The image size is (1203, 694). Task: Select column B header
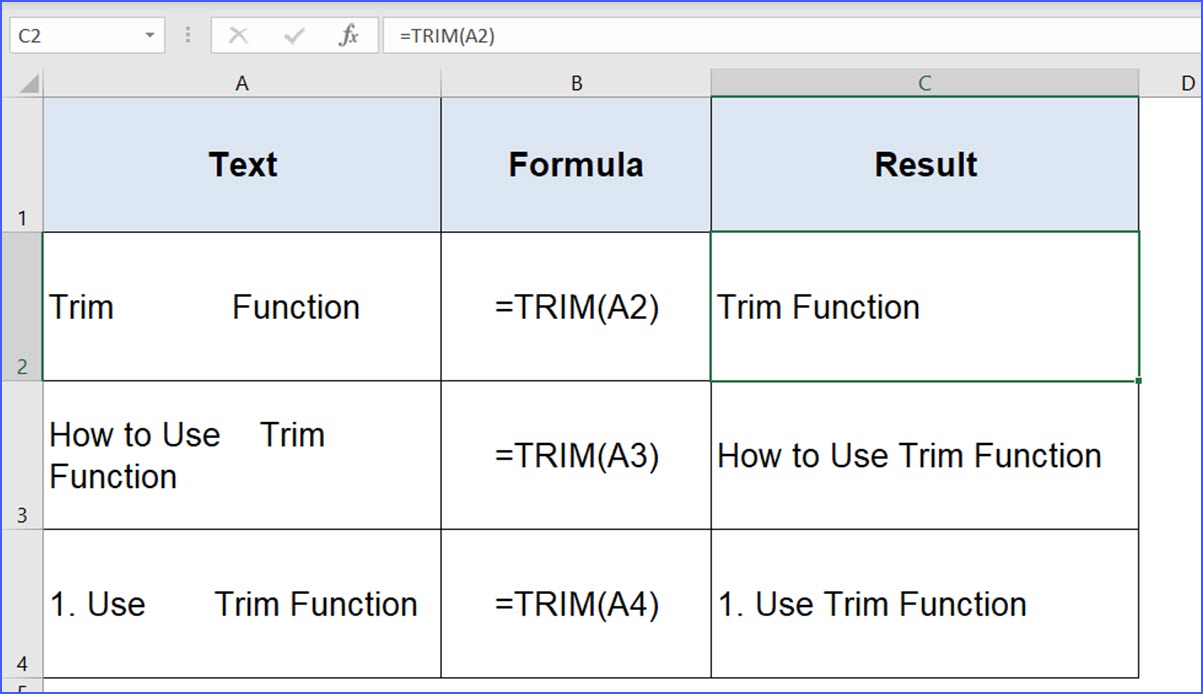576,82
